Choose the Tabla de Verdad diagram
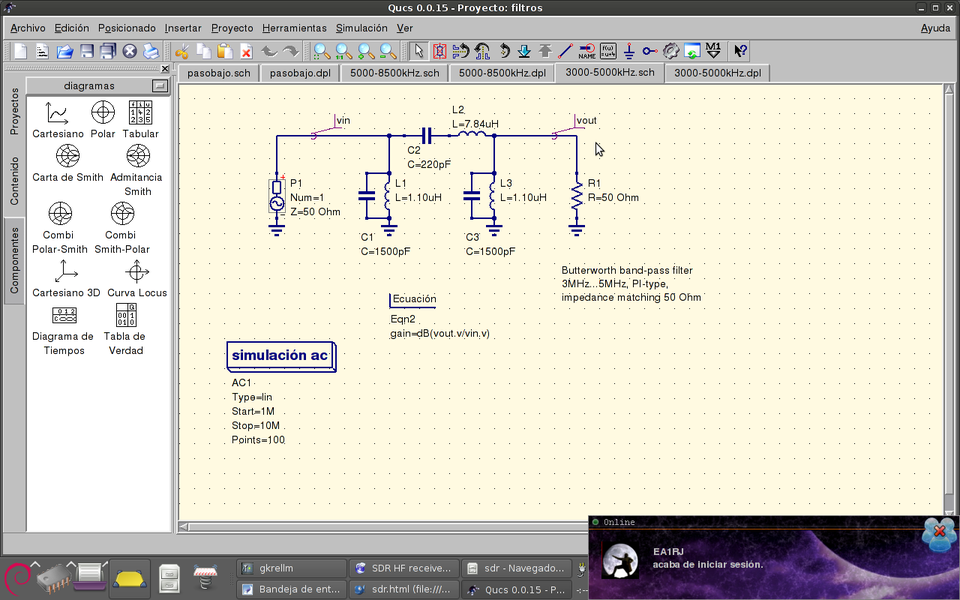This screenshot has width=960, height=600. point(125,314)
